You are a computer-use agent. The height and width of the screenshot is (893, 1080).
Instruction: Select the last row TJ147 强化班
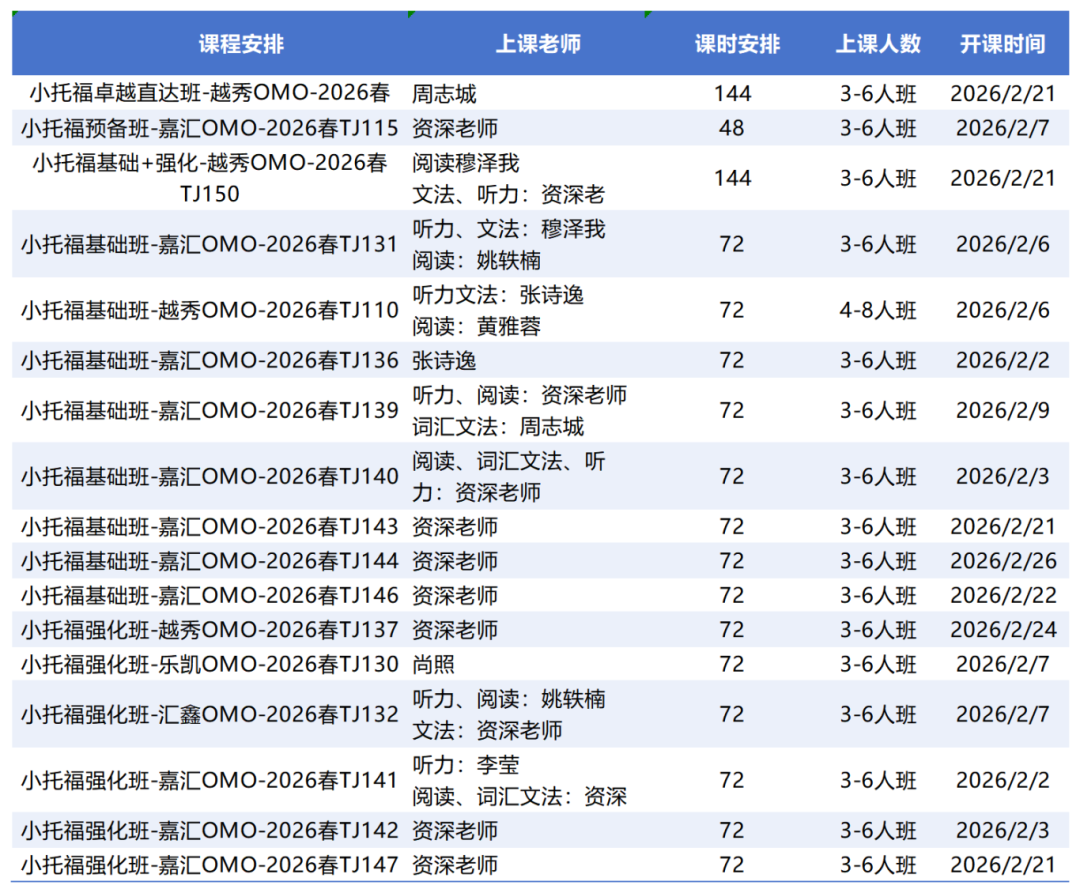(x=206, y=864)
